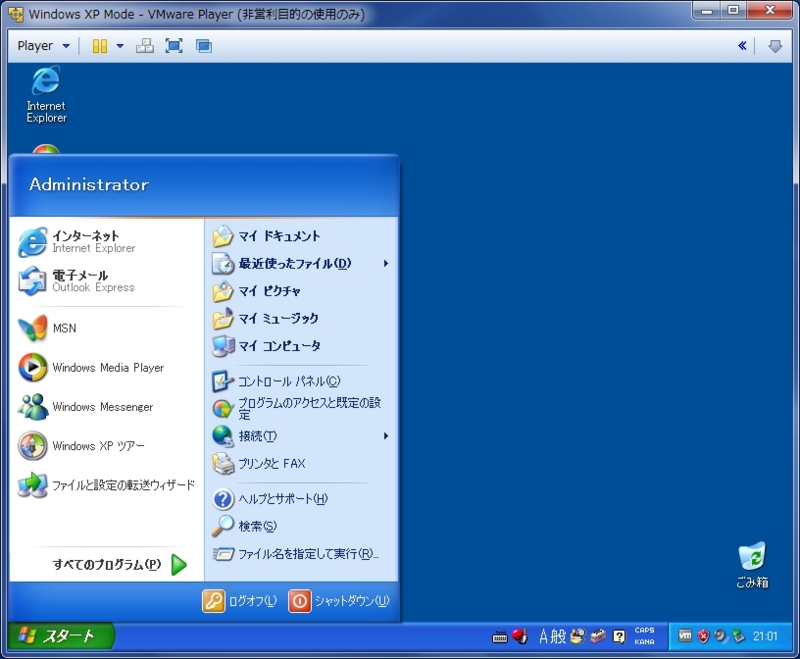The image size is (800, 659).
Task: Click the ログオフ button
Action: (244, 602)
